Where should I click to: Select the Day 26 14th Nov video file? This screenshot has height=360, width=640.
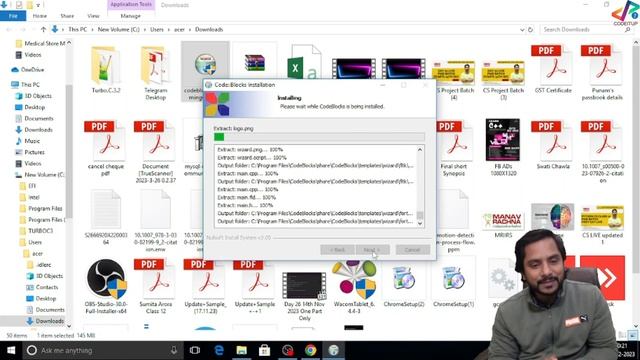(304, 286)
